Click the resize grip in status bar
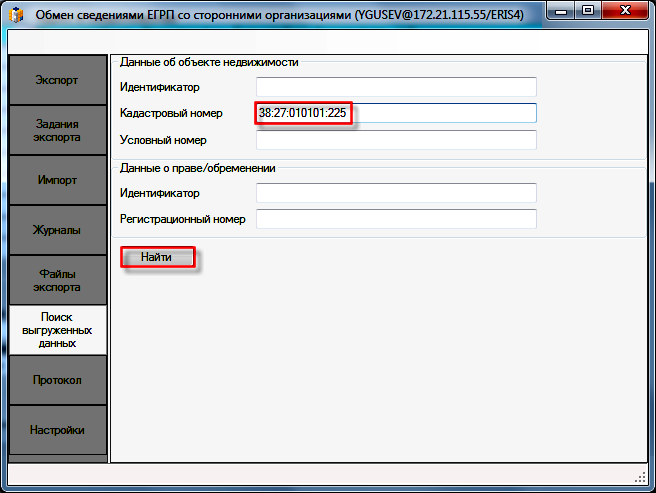The height and width of the screenshot is (493, 656). pyautogui.click(x=641, y=478)
